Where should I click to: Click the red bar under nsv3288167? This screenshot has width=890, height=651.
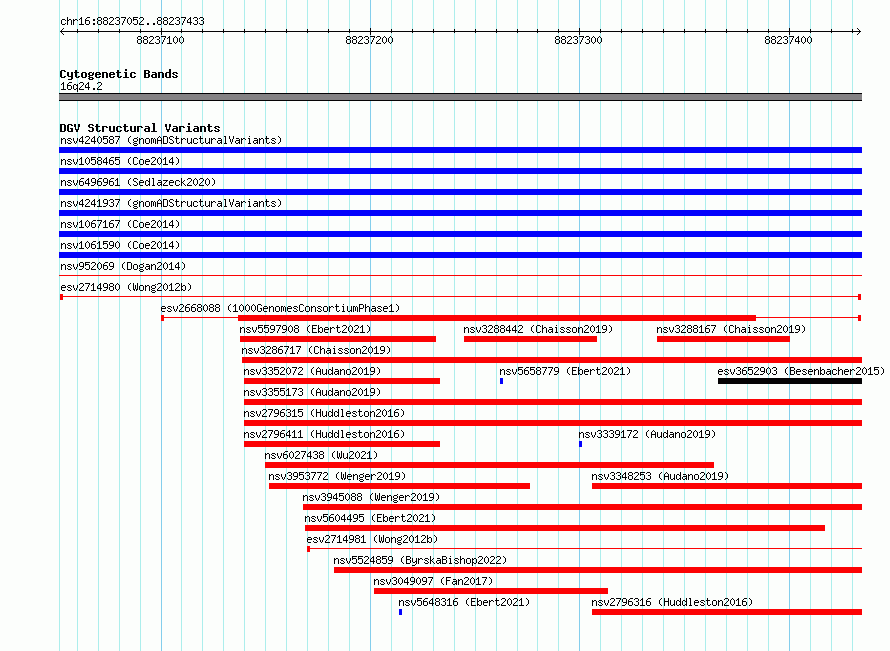[x=723, y=339]
